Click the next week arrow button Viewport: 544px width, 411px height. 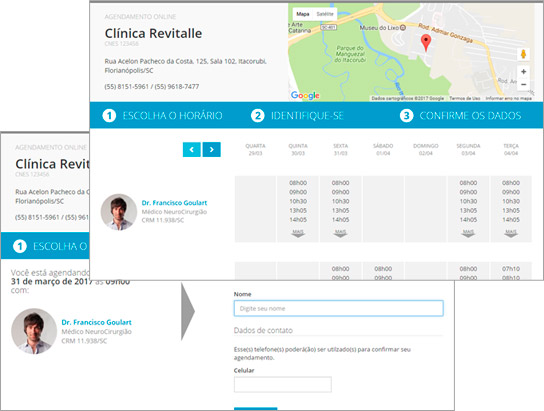point(212,149)
